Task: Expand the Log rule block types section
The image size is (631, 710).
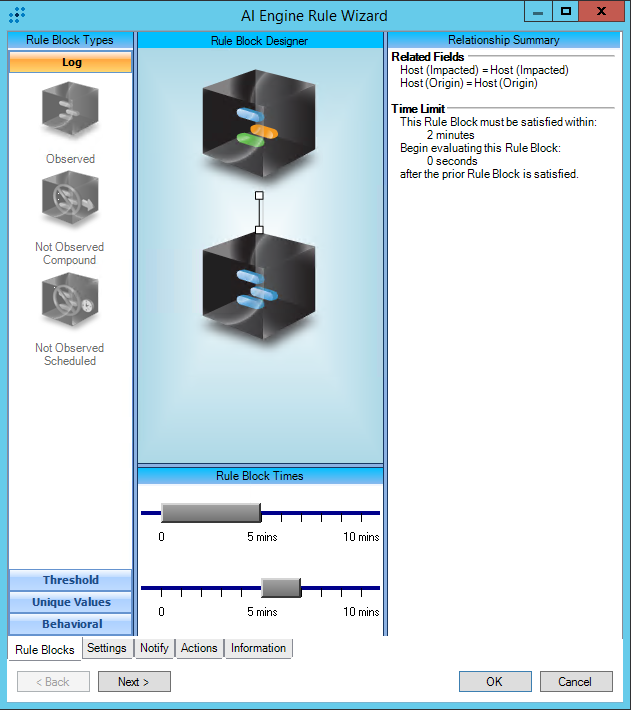Action: point(71,62)
